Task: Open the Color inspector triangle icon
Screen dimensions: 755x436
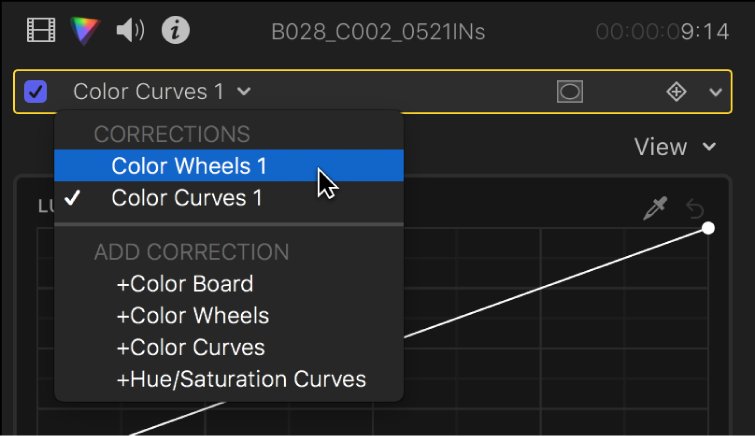Action: 85,31
